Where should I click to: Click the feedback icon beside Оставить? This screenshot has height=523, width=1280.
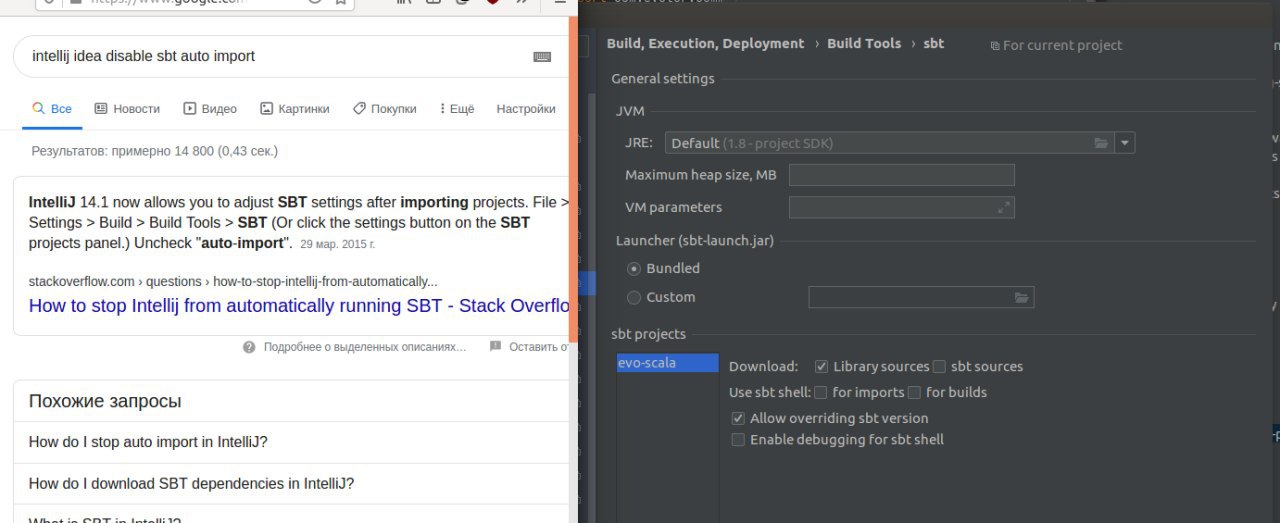(x=495, y=347)
